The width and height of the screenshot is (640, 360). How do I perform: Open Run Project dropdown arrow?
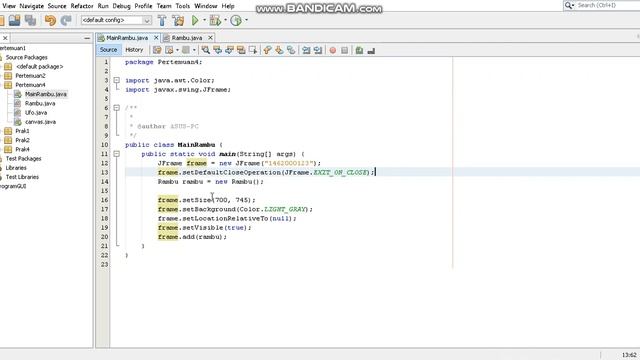[x=204, y=20]
